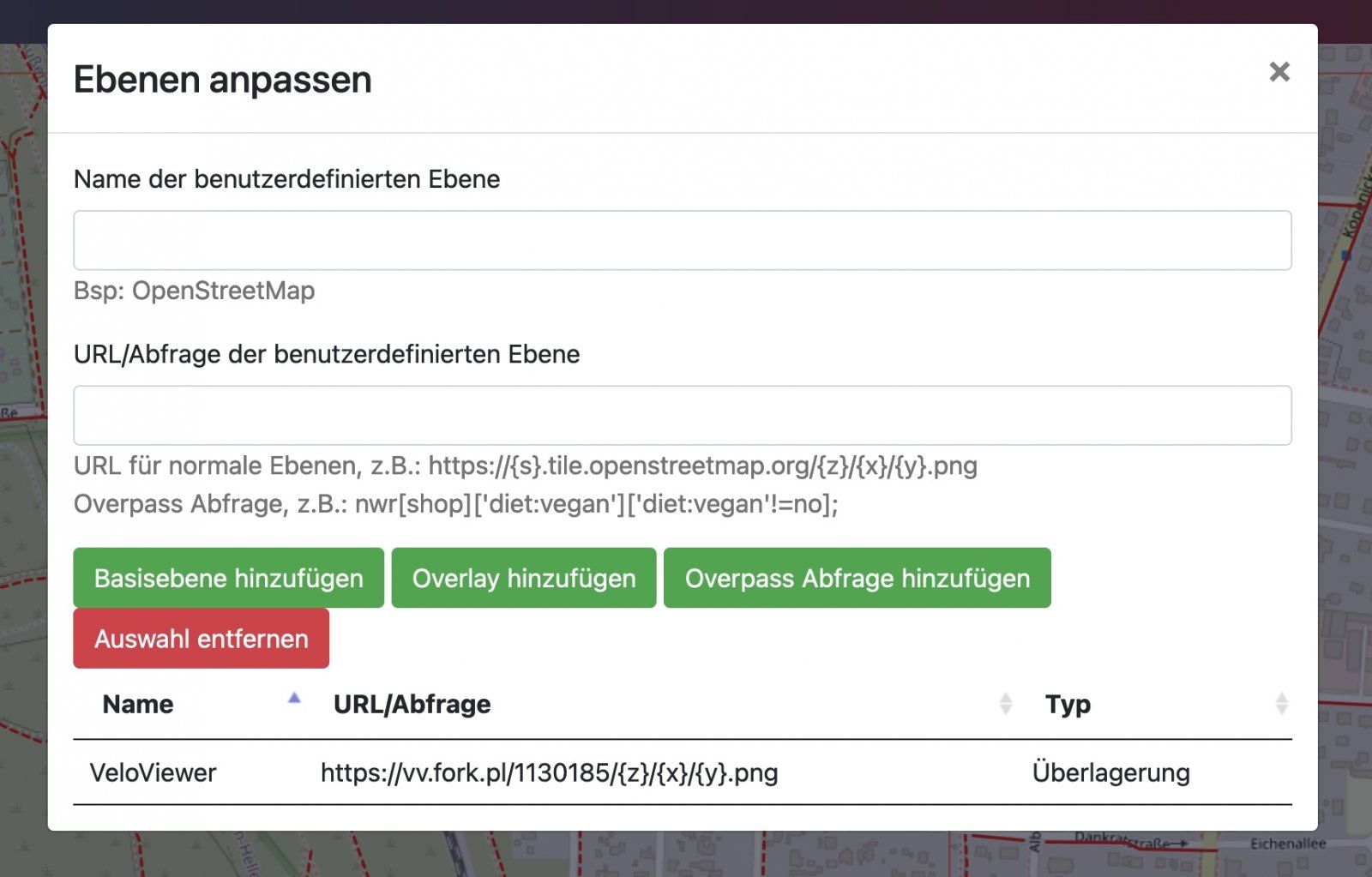Close the Ebenen anpassen dialog
Image resolution: width=1372 pixels, height=877 pixels.
tap(1279, 72)
